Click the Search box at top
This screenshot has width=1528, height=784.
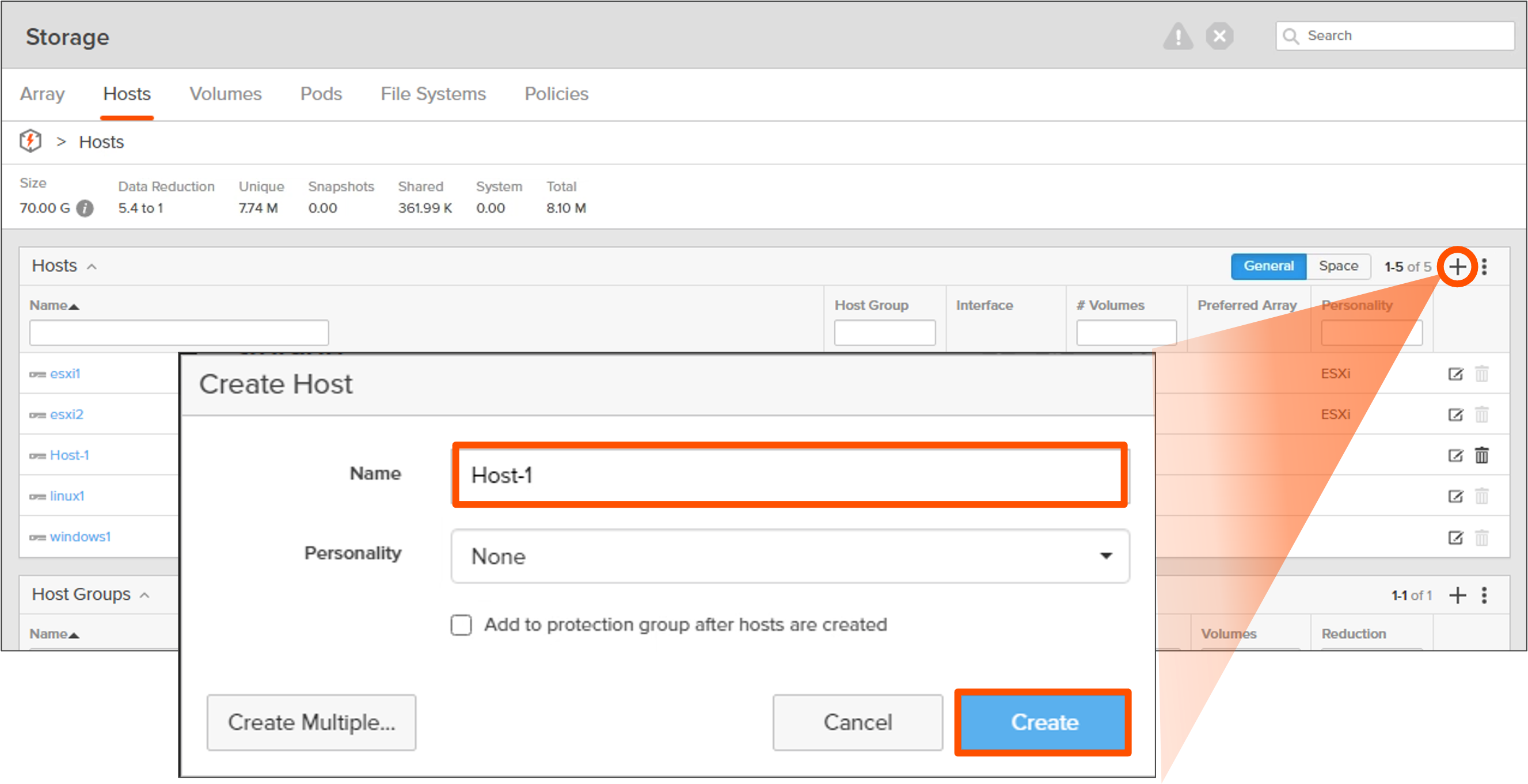[1394, 36]
